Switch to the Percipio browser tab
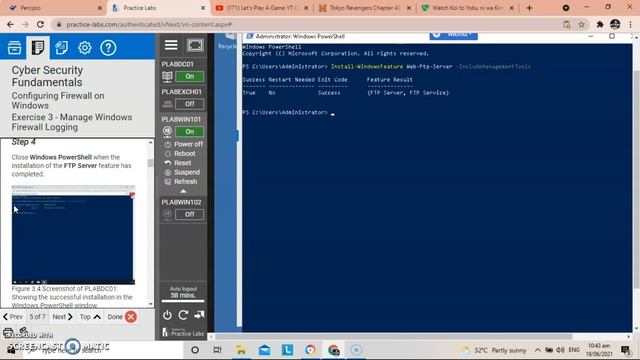Image resolution: width=640 pixels, height=360 pixels. (55, 8)
